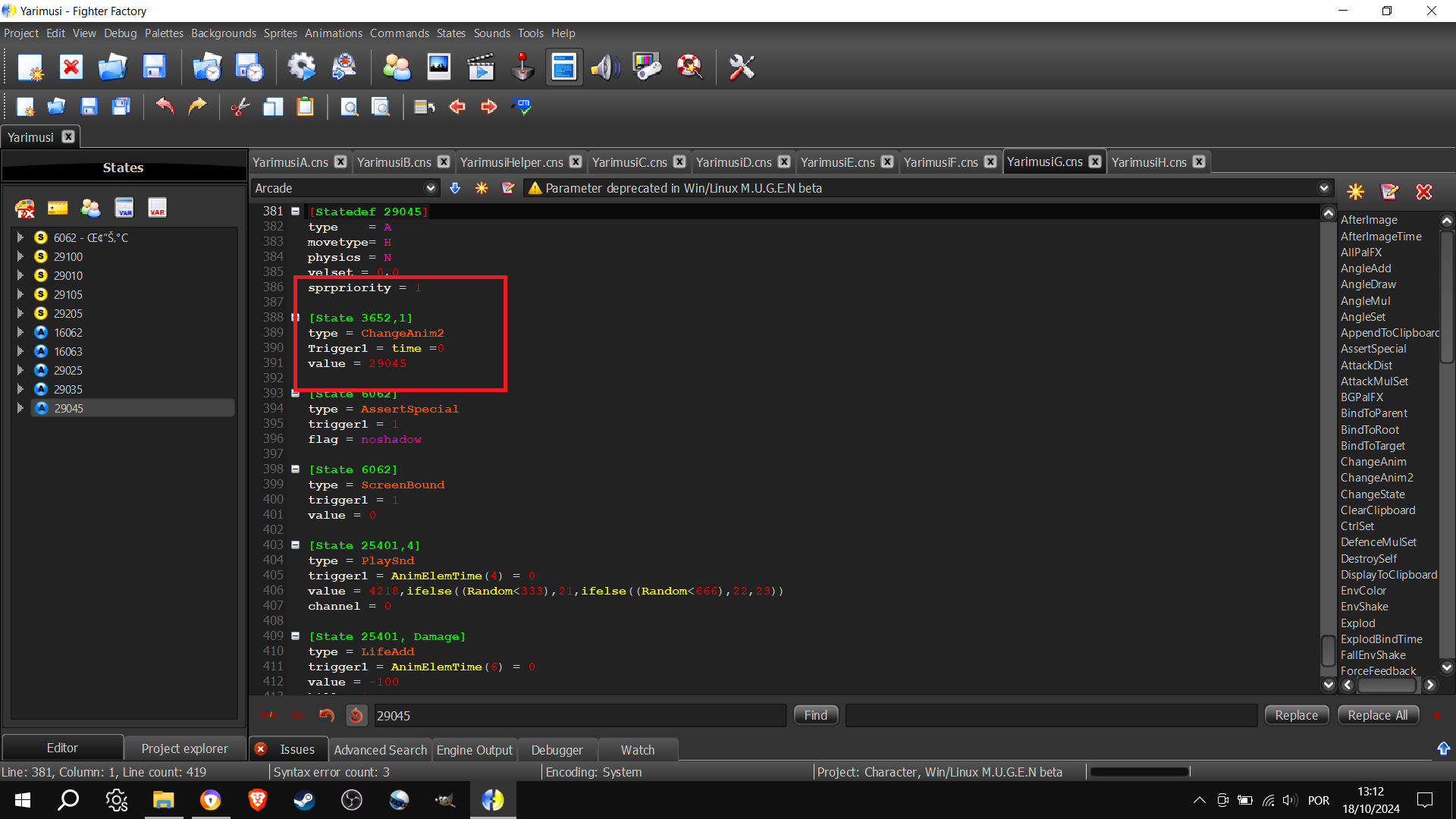Collapse the State 6062 ScreenBound fold
Image resolution: width=1456 pixels, height=819 pixels.
click(x=296, y=469)
